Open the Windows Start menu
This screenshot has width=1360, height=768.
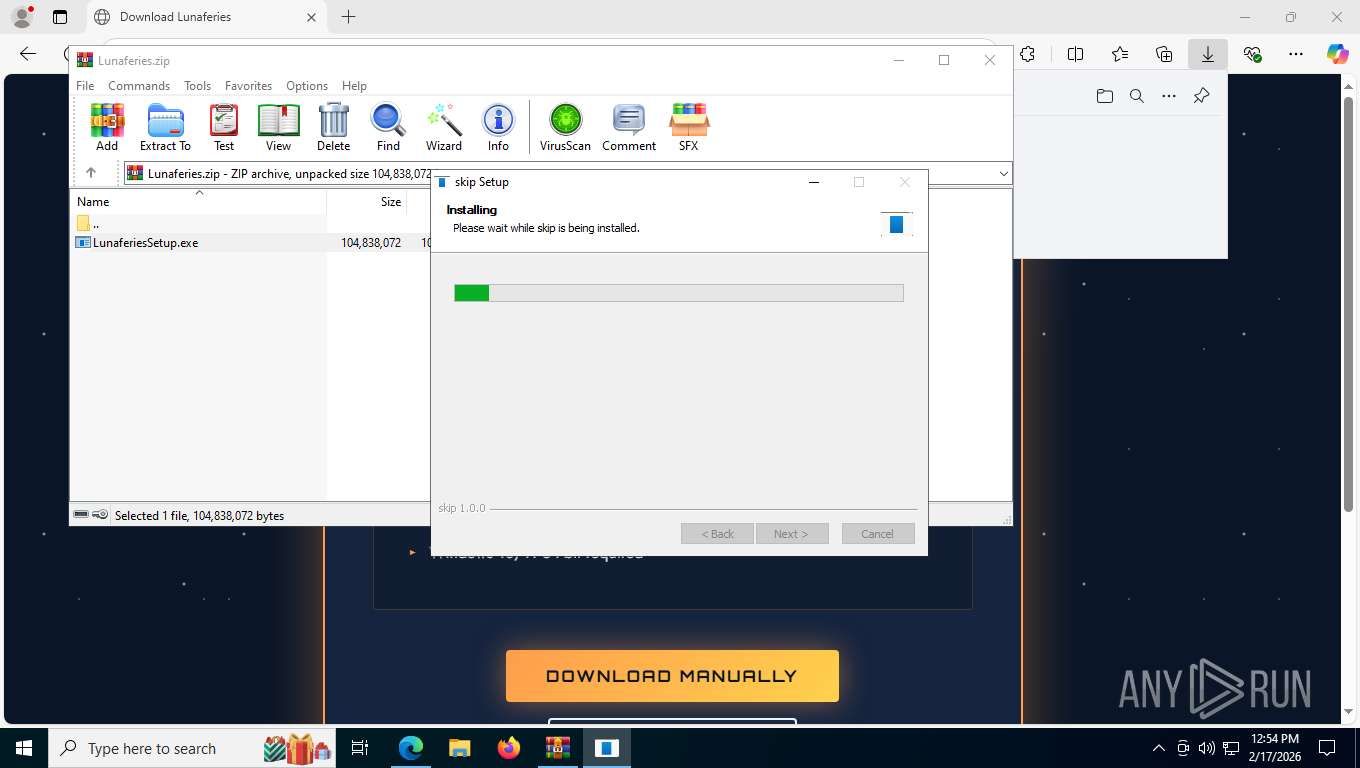point(24,748)
